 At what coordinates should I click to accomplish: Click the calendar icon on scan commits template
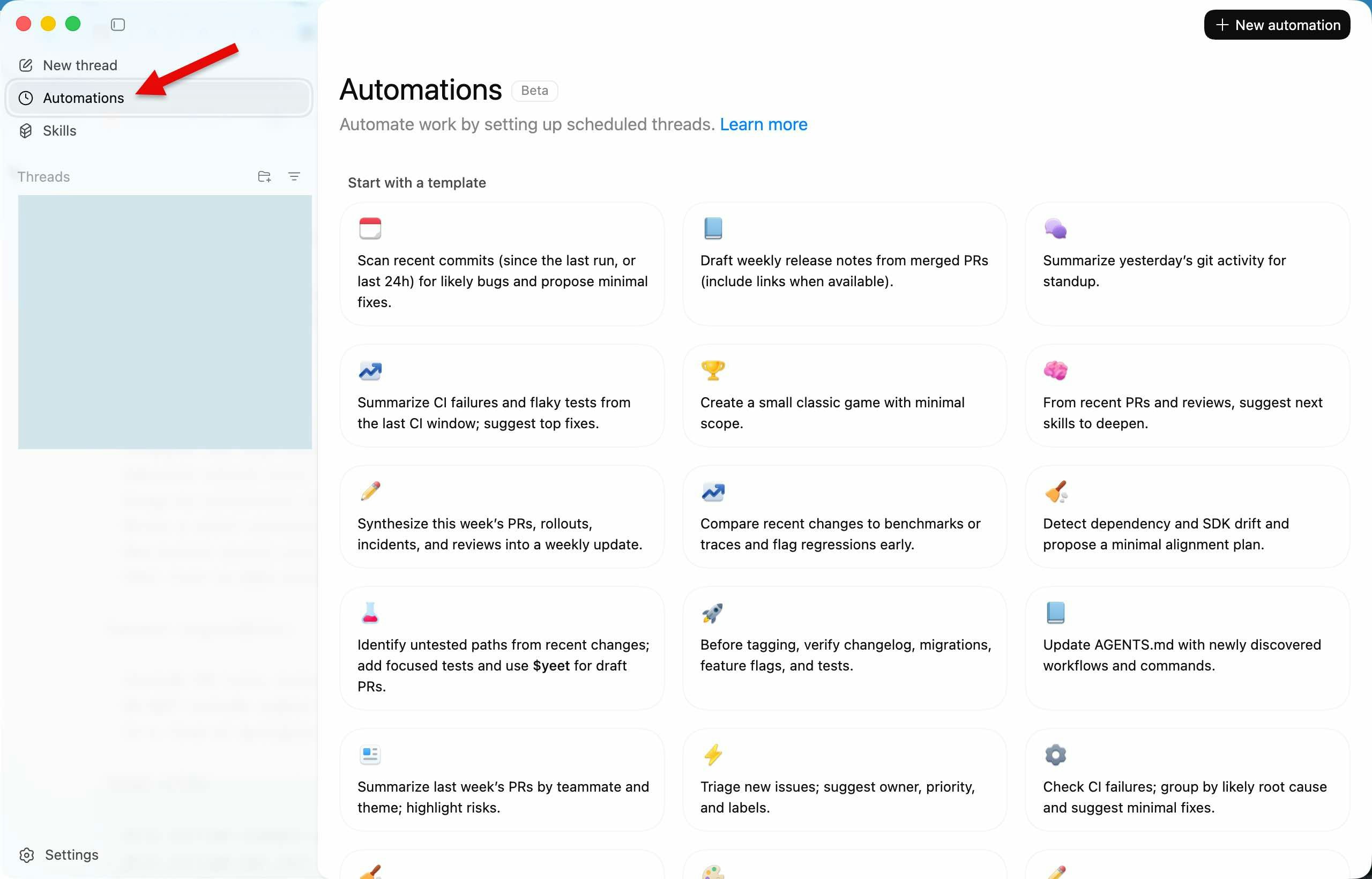[x=370, y=228]
